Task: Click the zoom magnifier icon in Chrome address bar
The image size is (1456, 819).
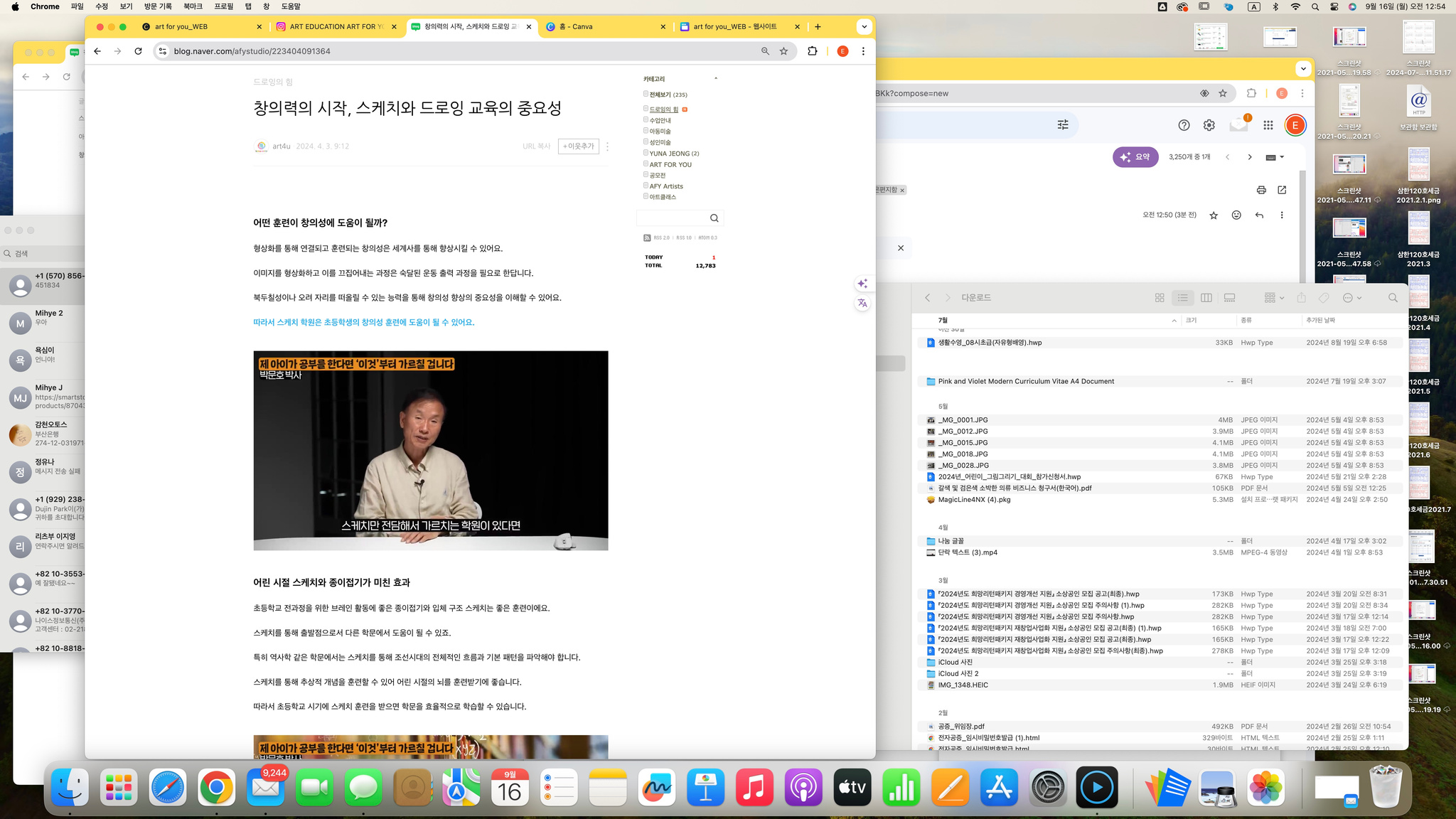Action: click(765, 51)
